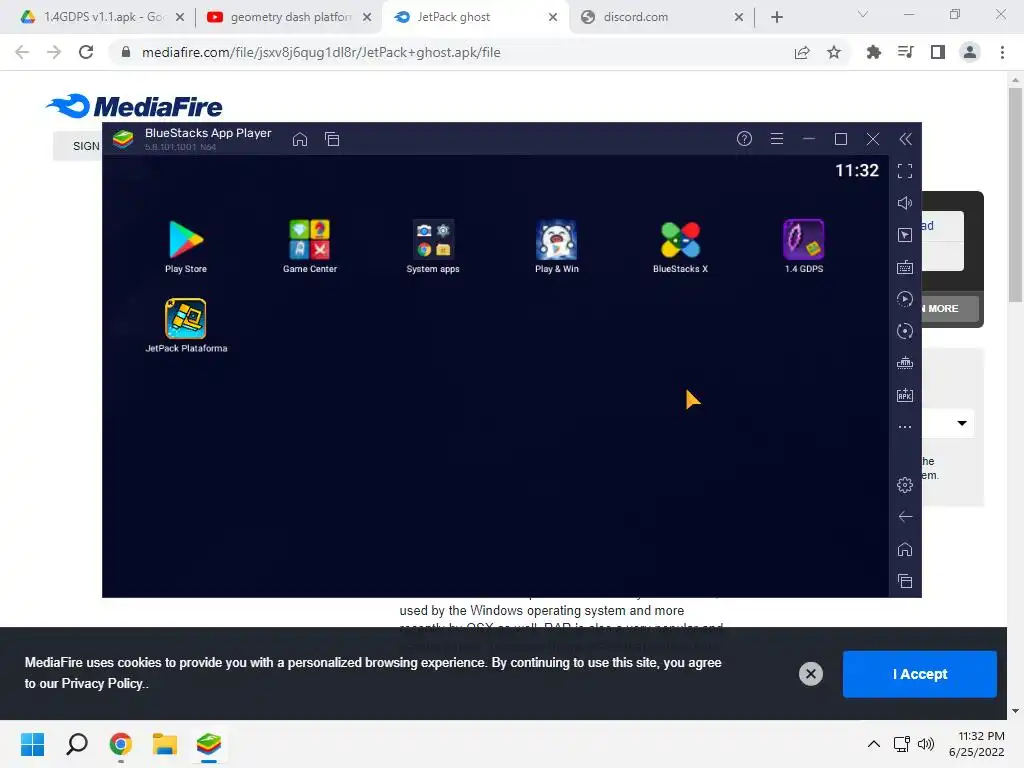The height and width of the screenshot is (768, 1024).
Task: Open a new Chrome tab
Action: click(x=776, y=17)
